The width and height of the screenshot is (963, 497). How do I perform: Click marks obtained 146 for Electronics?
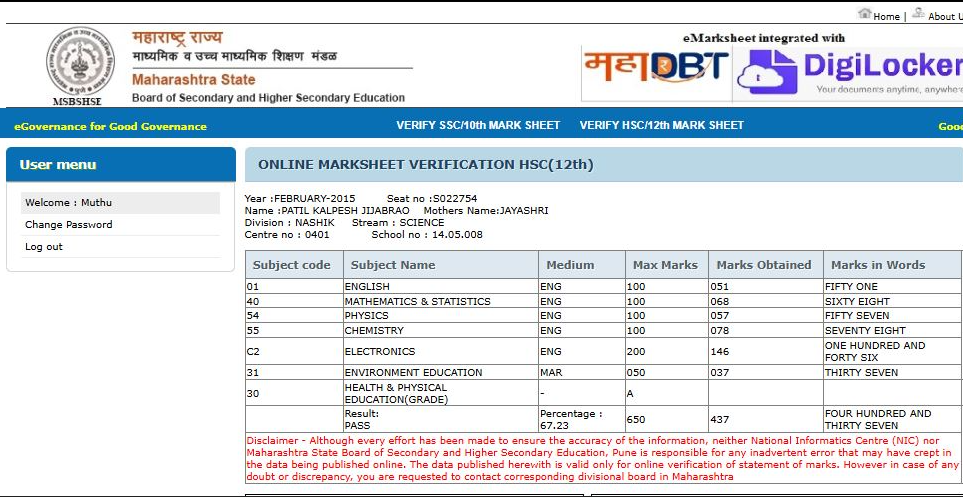pyautogui.click(x=765, y=351)
